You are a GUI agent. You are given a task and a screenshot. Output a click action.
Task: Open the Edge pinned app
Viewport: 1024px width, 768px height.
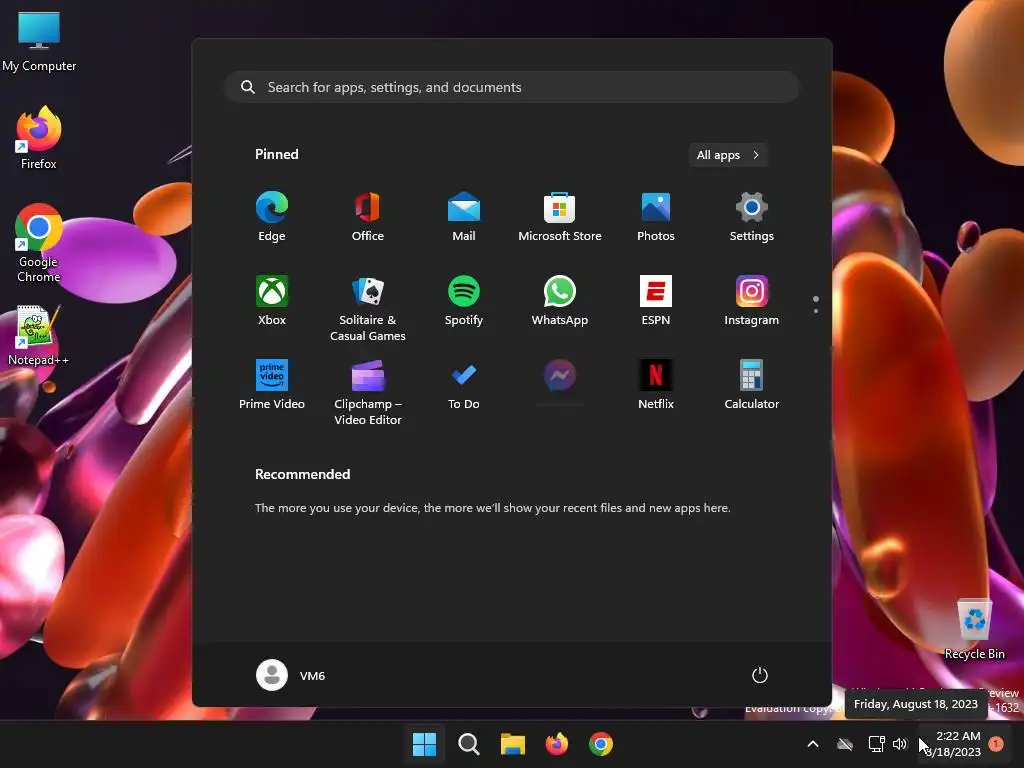[272, 217]
